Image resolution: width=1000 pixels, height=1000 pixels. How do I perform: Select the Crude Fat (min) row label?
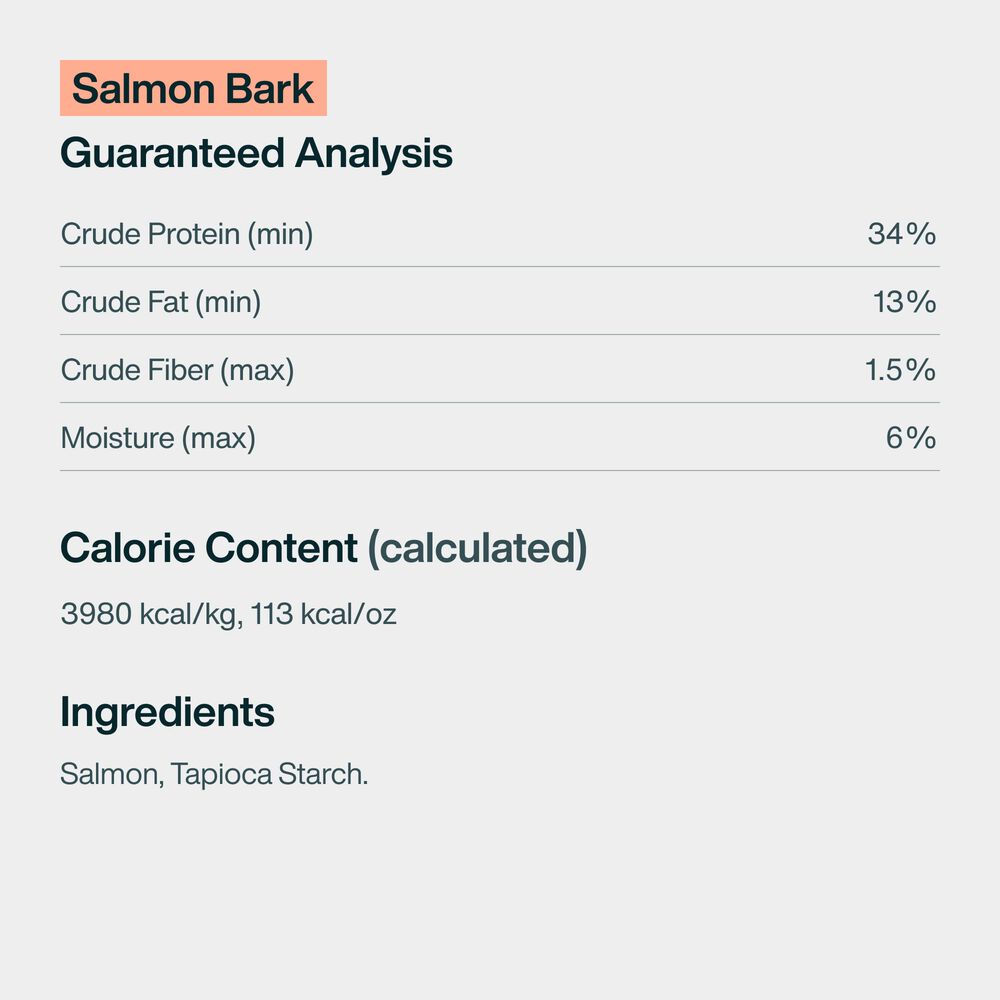tap(161, 302)
